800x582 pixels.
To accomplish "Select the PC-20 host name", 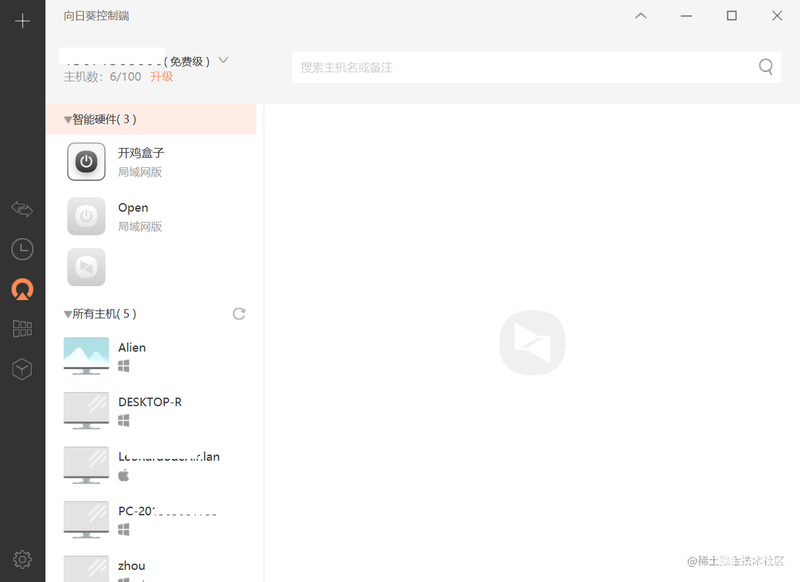I will [167, 511].
